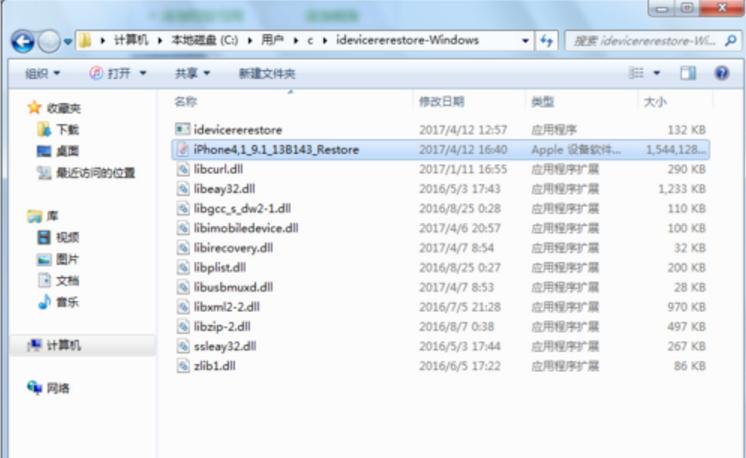The image size is (746, 458).
Task: Sort by the 名称 column header
Action: tap(186, 101)
